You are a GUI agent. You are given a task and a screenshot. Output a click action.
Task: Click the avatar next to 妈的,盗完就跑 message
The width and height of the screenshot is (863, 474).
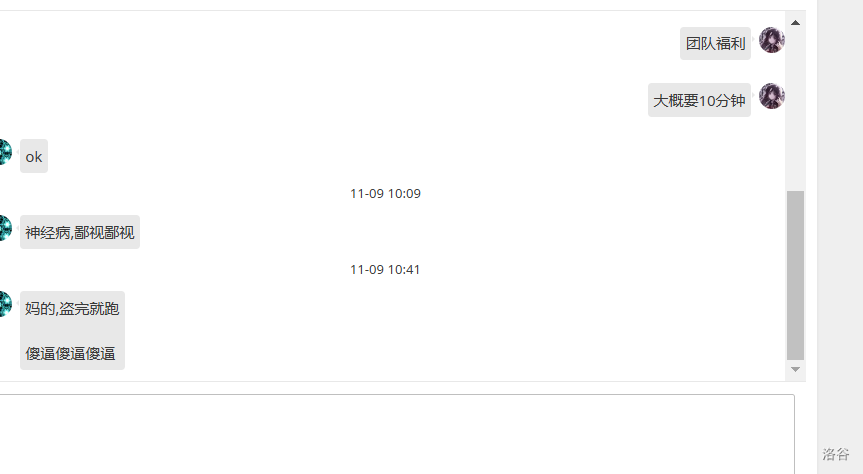5,305
